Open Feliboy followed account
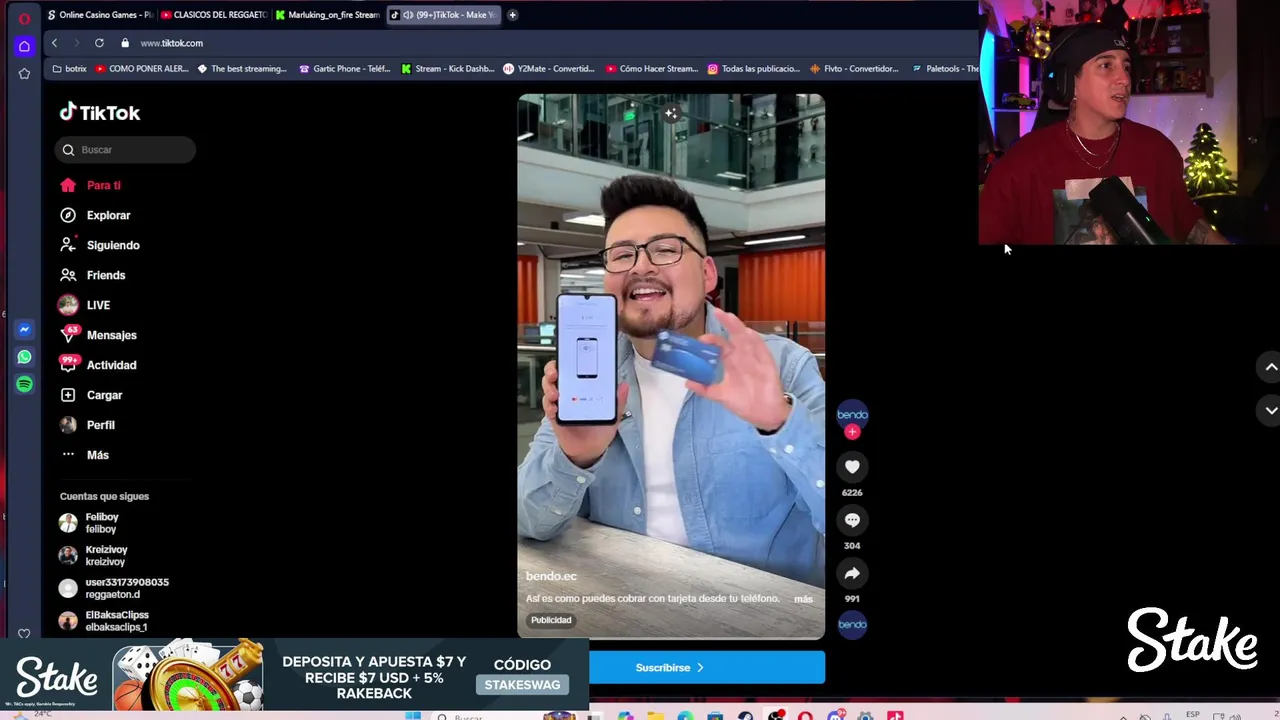The image size is (1280, 720). [90, 523]
